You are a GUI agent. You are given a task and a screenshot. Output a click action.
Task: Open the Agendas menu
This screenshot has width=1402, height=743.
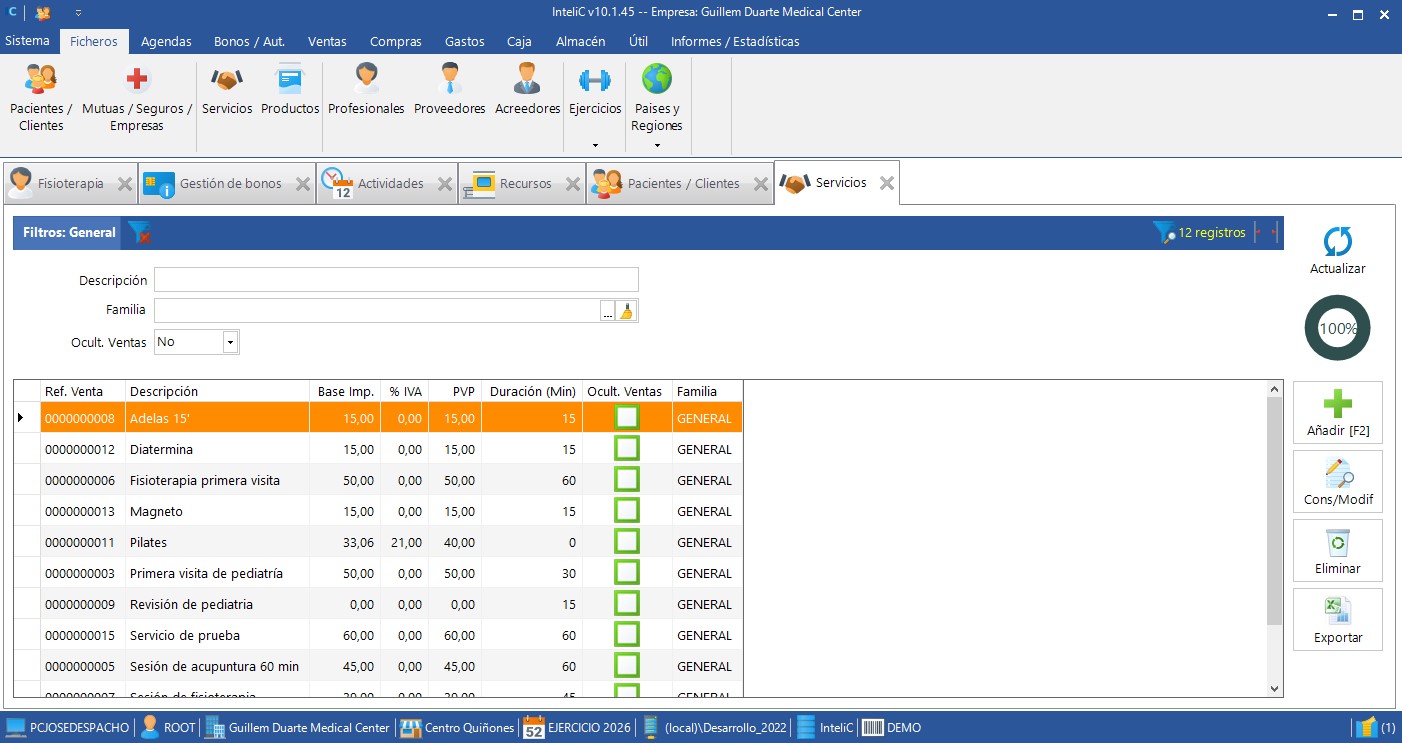click(x=166, y=41)
